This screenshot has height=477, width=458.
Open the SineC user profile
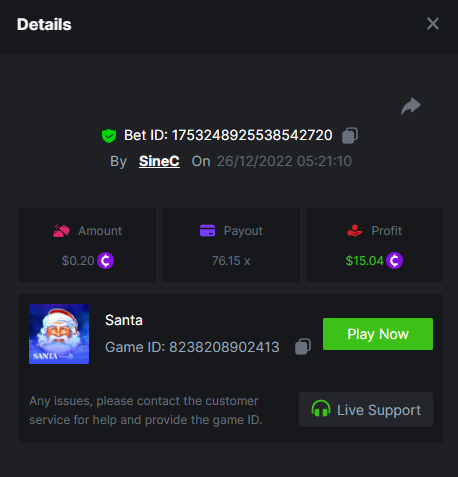coord(159,161)
